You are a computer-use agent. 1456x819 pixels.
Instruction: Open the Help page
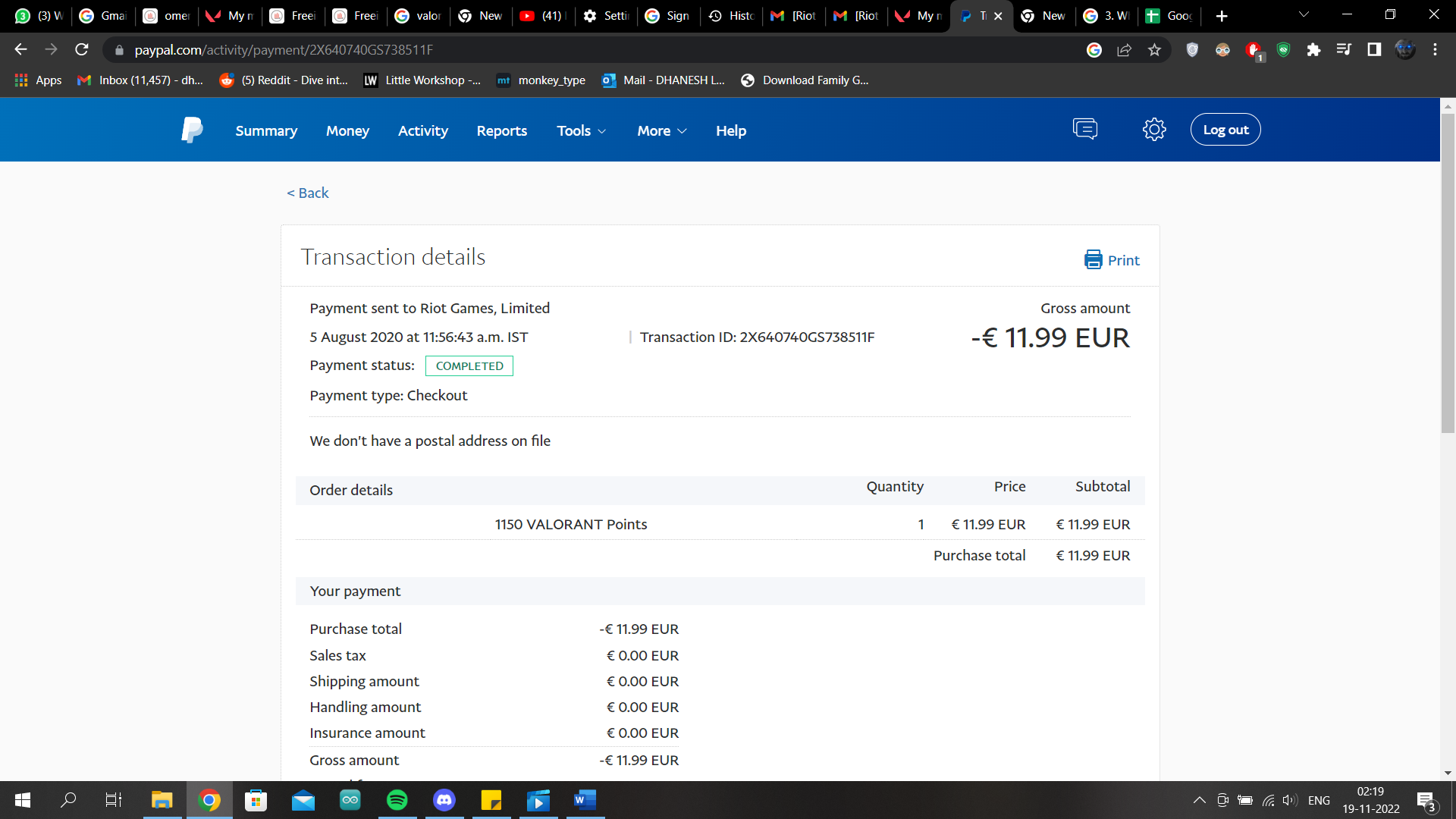coord(731,130)
